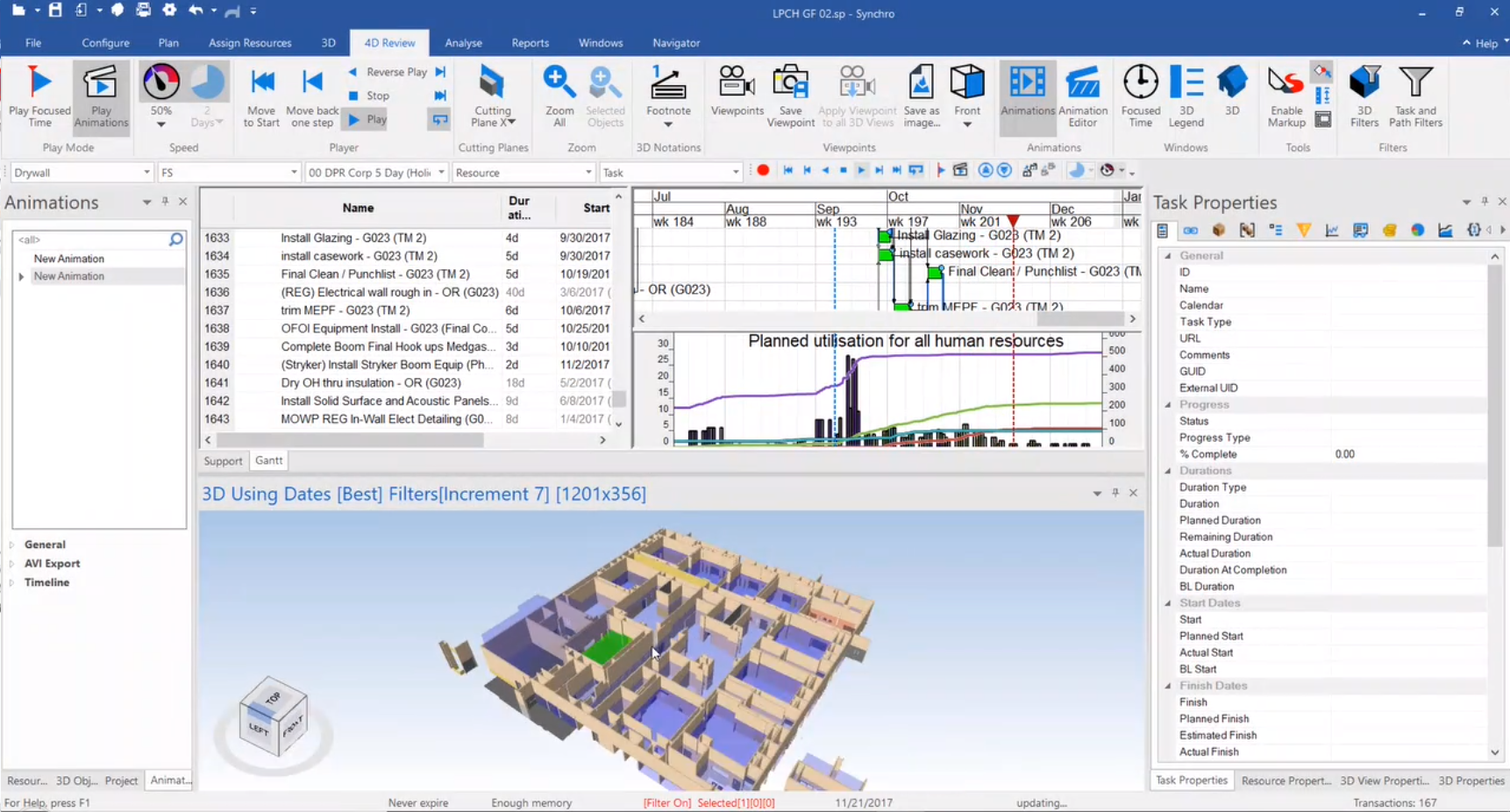
Task: Collapse the Durations group in Task Properties
Action: pyautogui.click(x=1168, y=471)
